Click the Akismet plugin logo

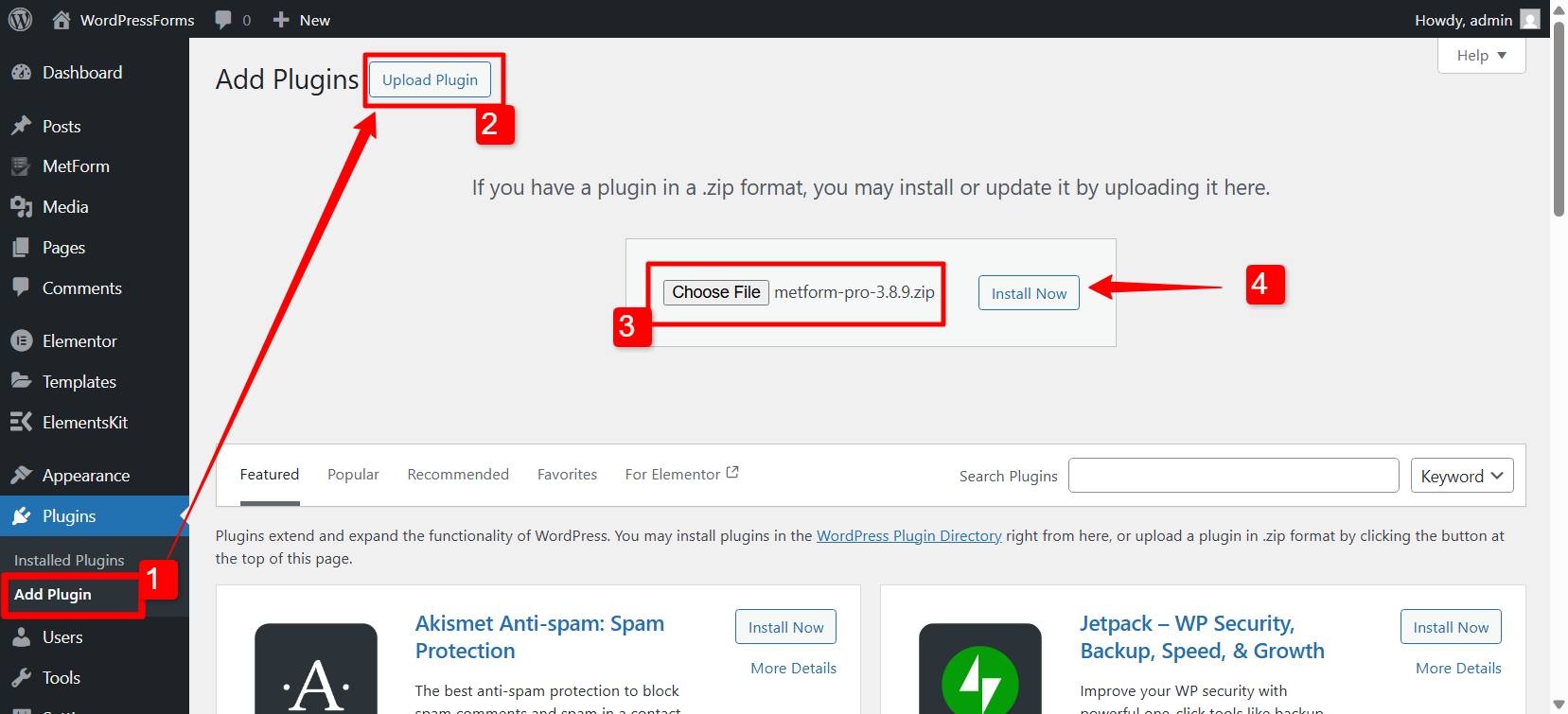point(316,669)
